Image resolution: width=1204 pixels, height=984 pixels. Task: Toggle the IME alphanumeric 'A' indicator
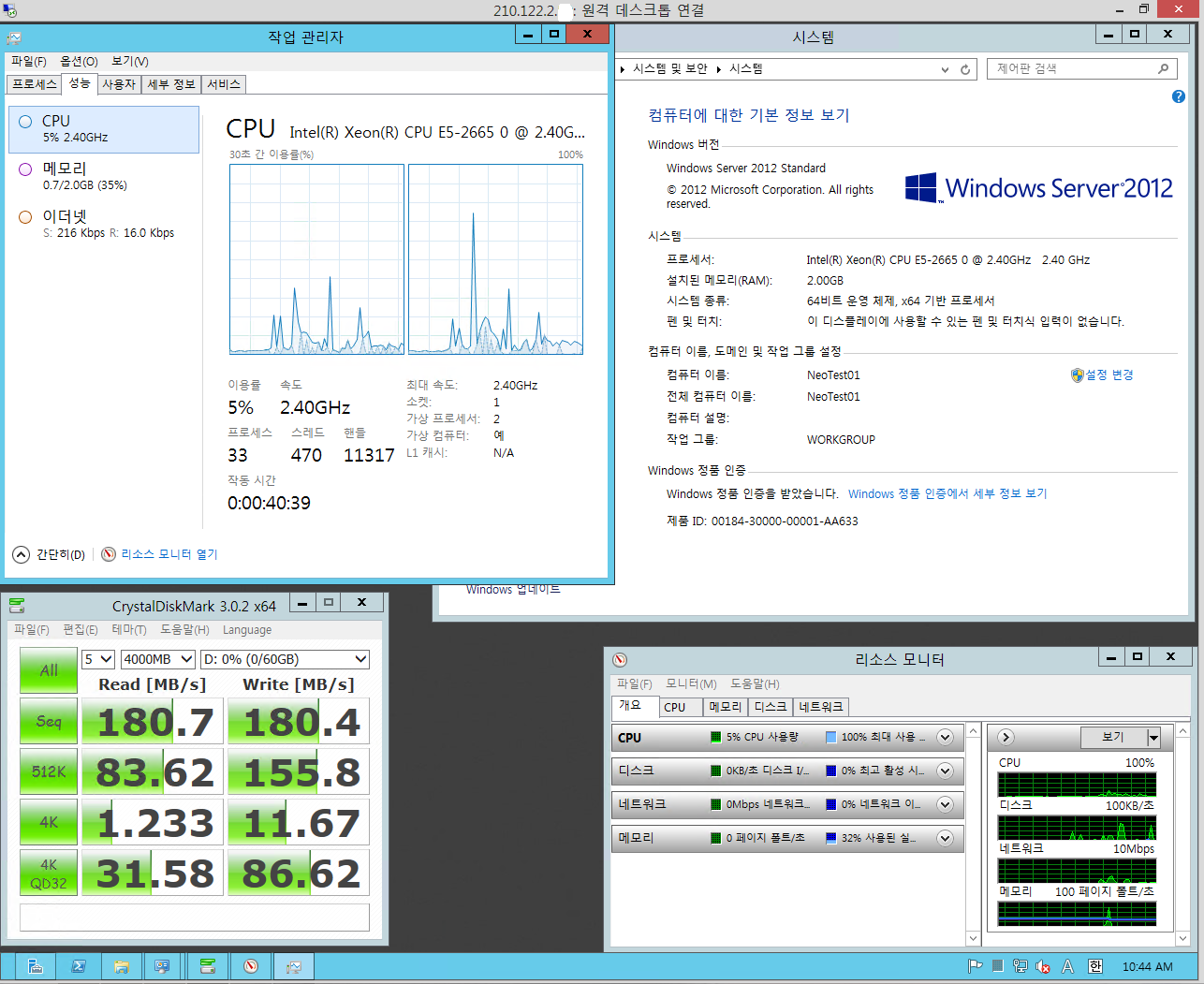1067,966
